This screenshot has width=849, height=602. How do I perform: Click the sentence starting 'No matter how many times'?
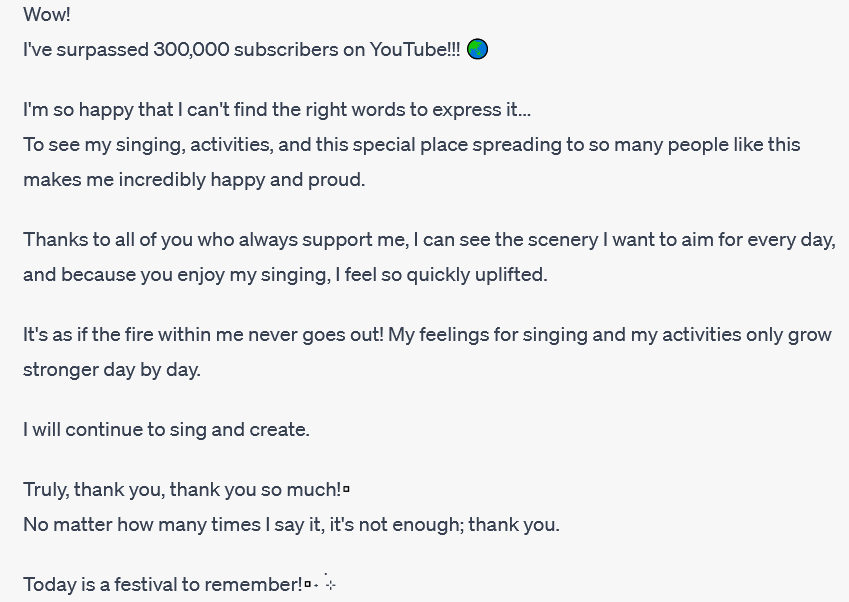click(291, 525)
